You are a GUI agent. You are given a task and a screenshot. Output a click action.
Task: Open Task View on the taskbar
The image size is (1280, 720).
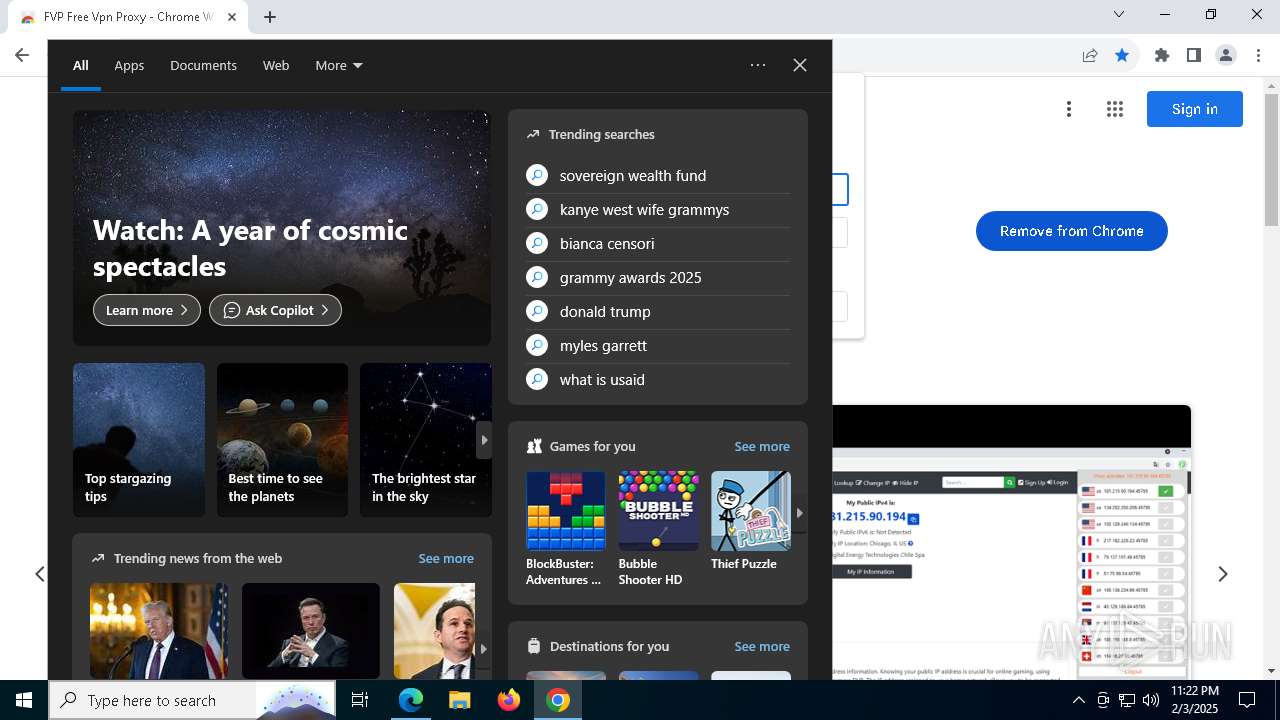point(360,700)
